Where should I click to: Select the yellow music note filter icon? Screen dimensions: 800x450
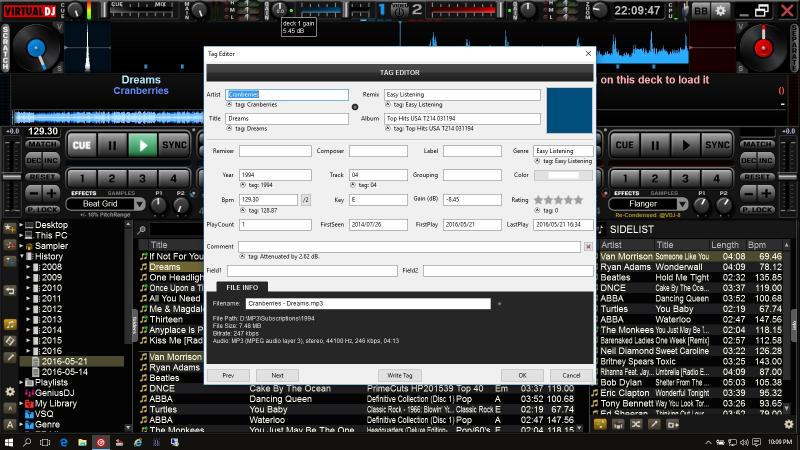pos(10,324)
